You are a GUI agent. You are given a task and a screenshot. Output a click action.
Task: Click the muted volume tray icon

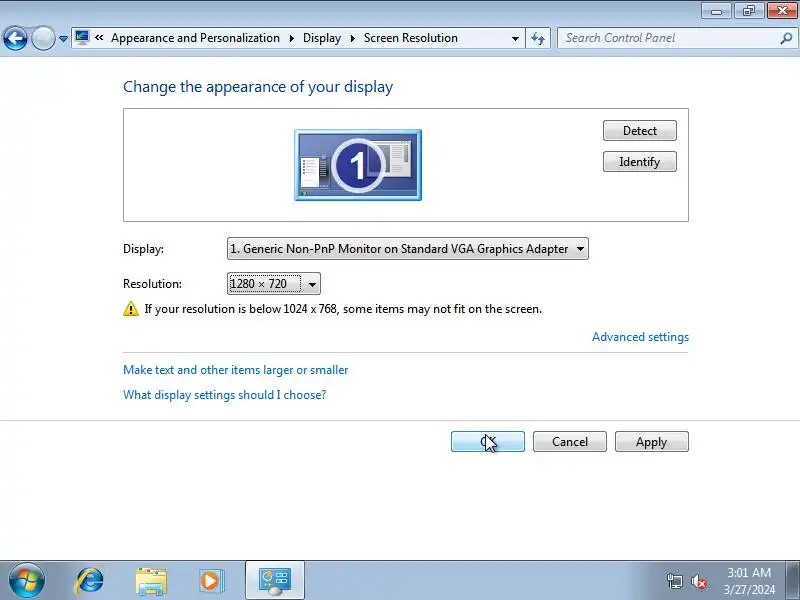(x=698, y=581)
